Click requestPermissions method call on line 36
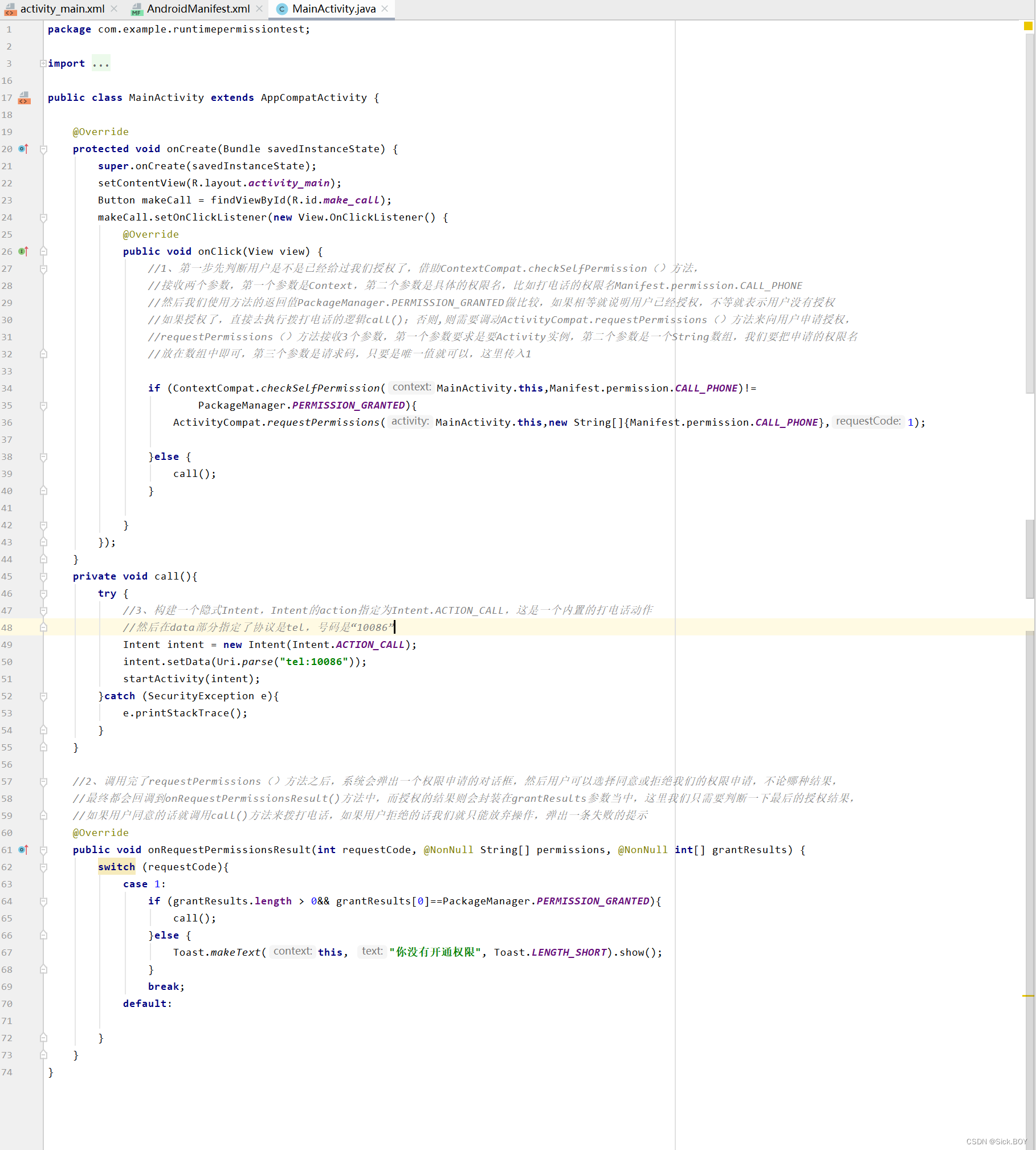Screen dimensions: 1036x1150 324,422
